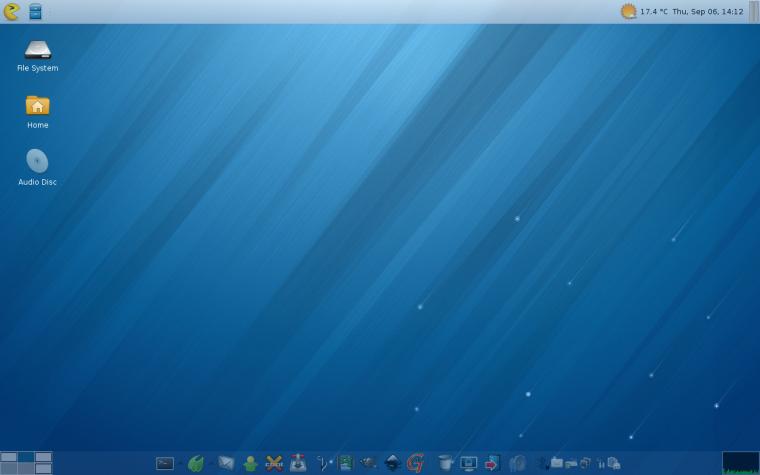This screenshot has width=760, height=475.
Task: Launch the GIMP icon in the dock
Action: pyautogui.click(x=368, y=463)
